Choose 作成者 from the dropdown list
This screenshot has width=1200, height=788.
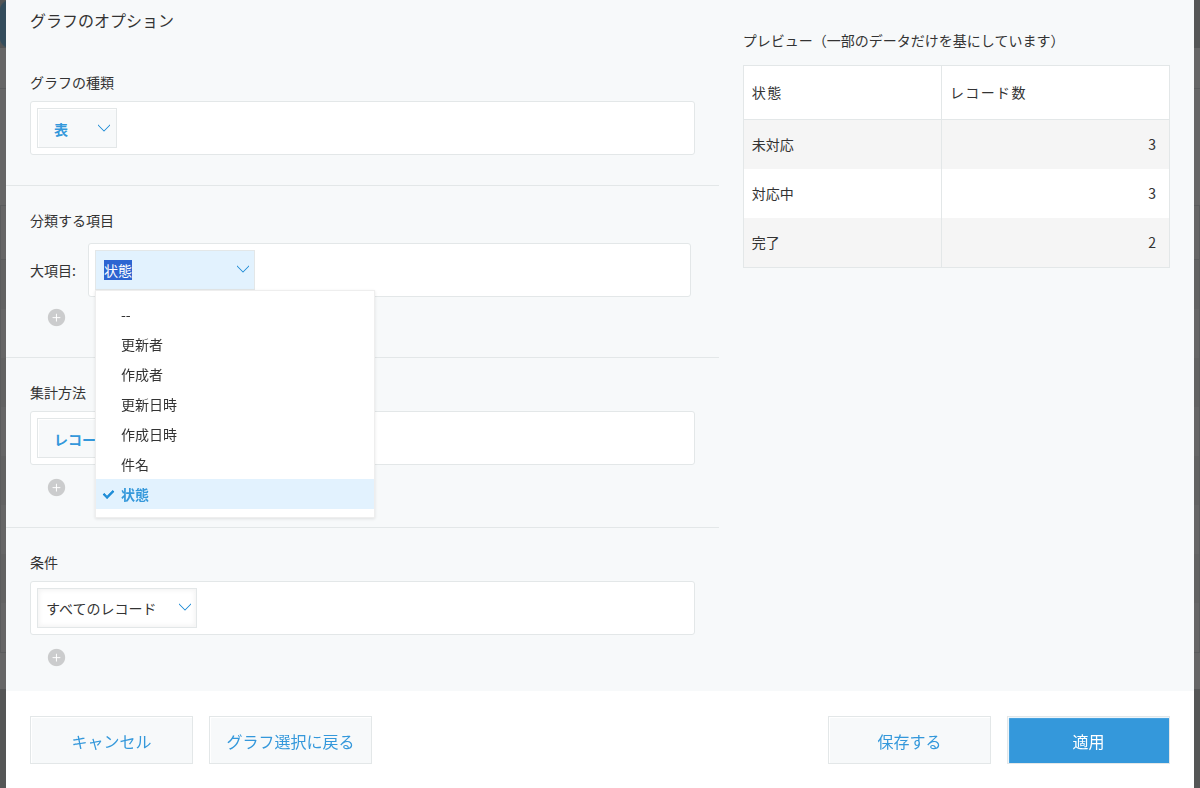(235, 375)
